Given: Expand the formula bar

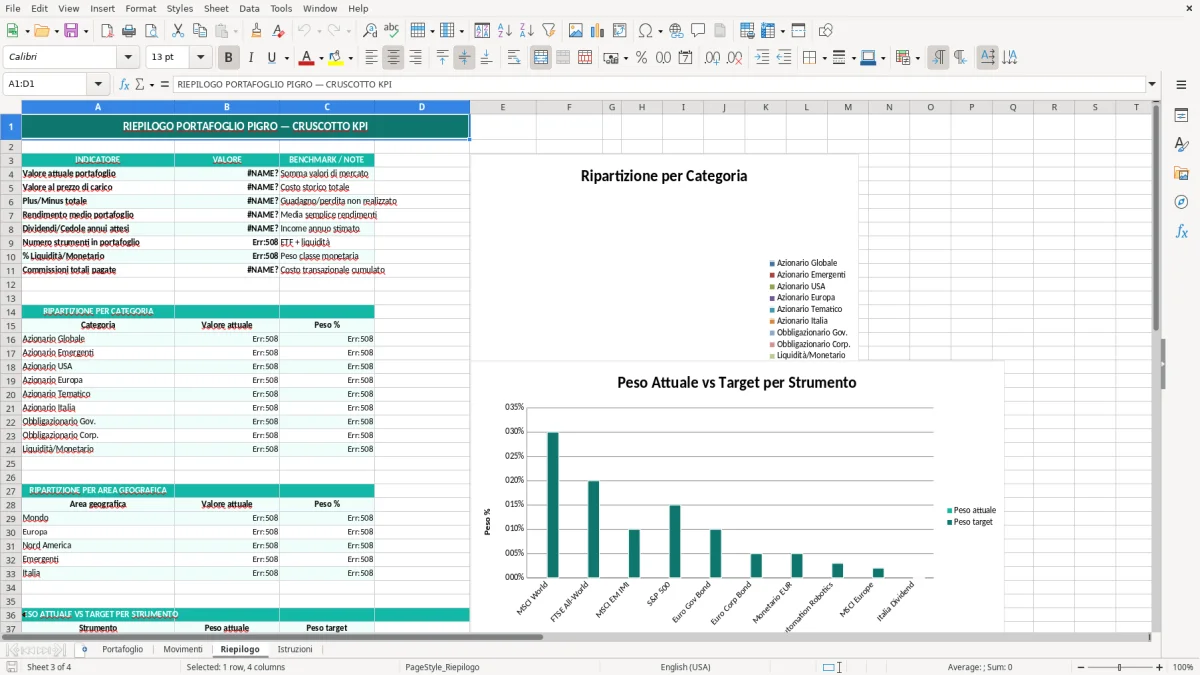Looking at the screenshot, I should [x=1152, y=85].
